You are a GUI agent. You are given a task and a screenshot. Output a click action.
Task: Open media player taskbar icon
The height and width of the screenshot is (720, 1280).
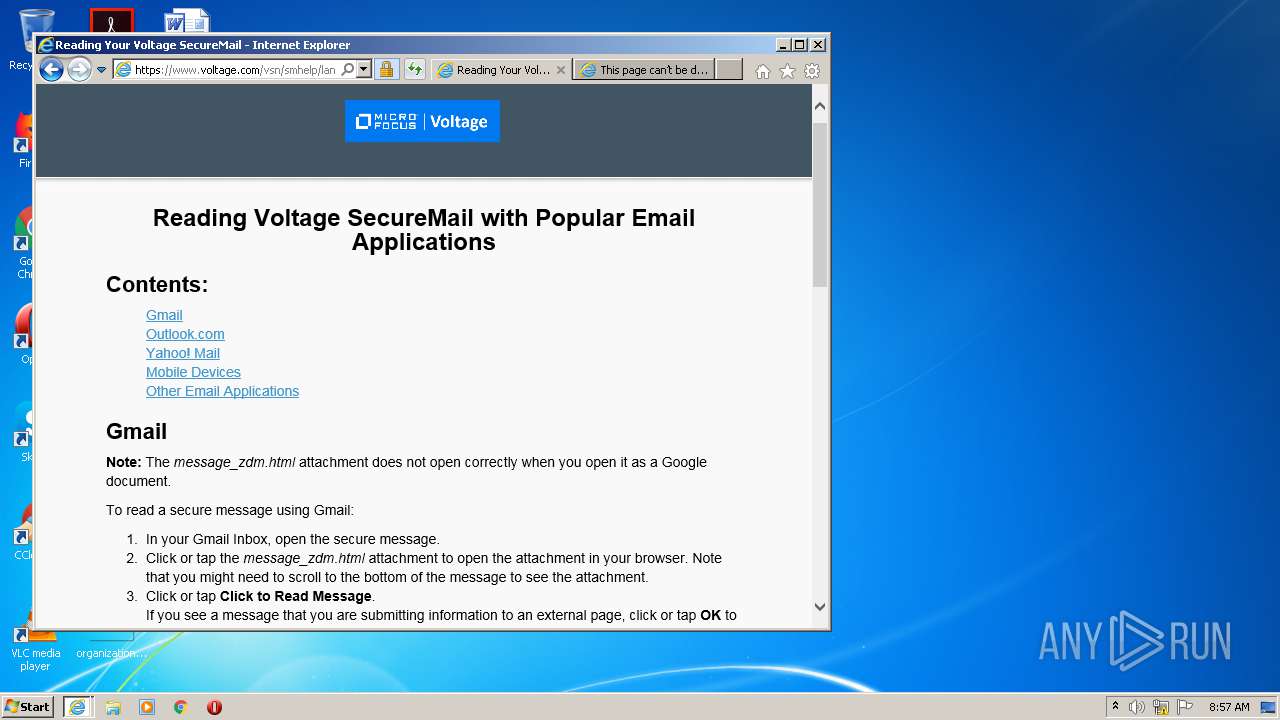(147, 707)
